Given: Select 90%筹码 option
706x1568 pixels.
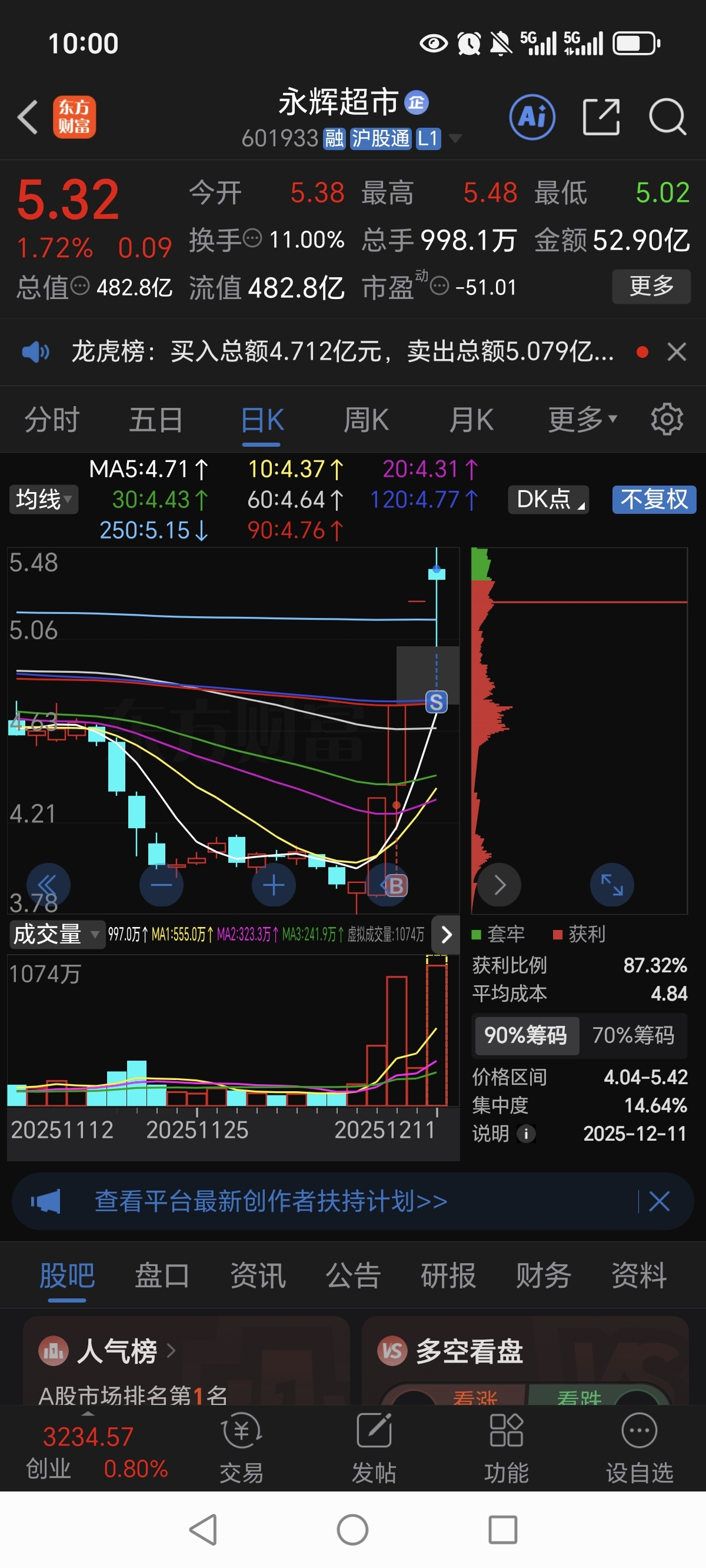Looking at the screenshot, I should tap(526, 1035).
